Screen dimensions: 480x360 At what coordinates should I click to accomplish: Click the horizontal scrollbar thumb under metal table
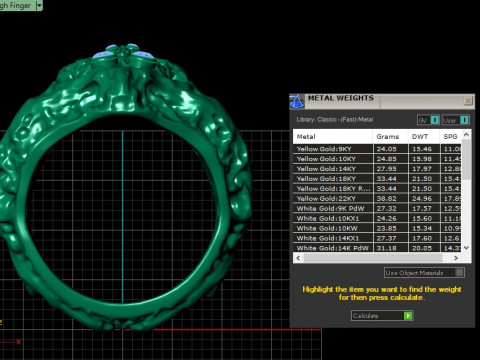(373, 258)
